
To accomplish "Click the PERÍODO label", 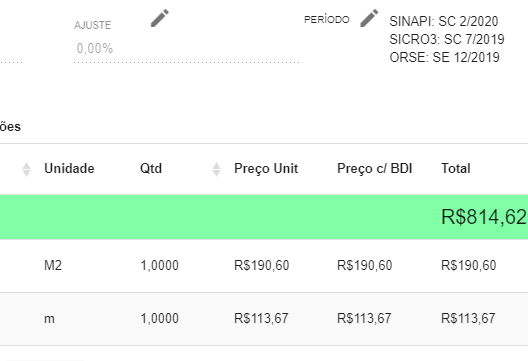I will pyautogui.click(x=327, y=20).
